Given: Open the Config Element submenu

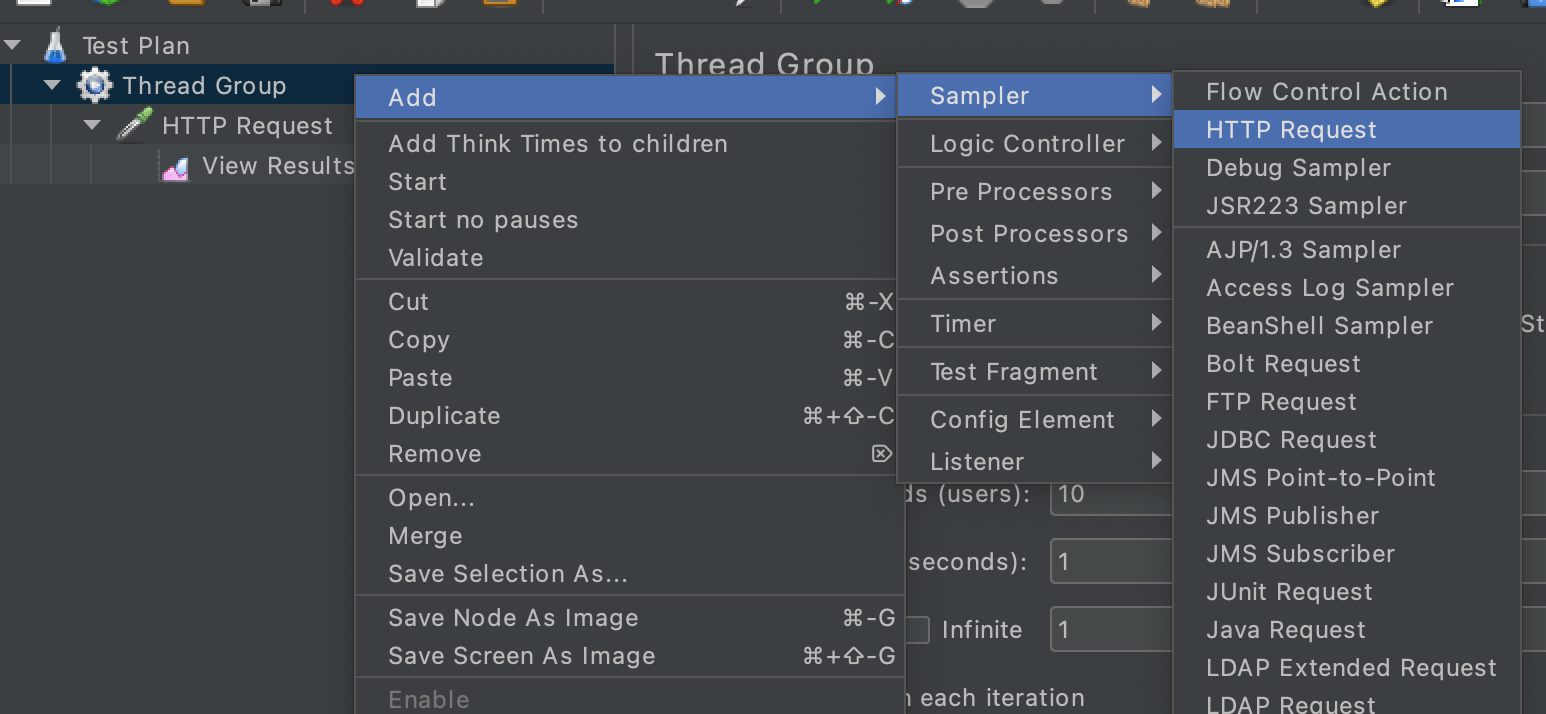Looking at the screenshot, I should pos(1022,420).
